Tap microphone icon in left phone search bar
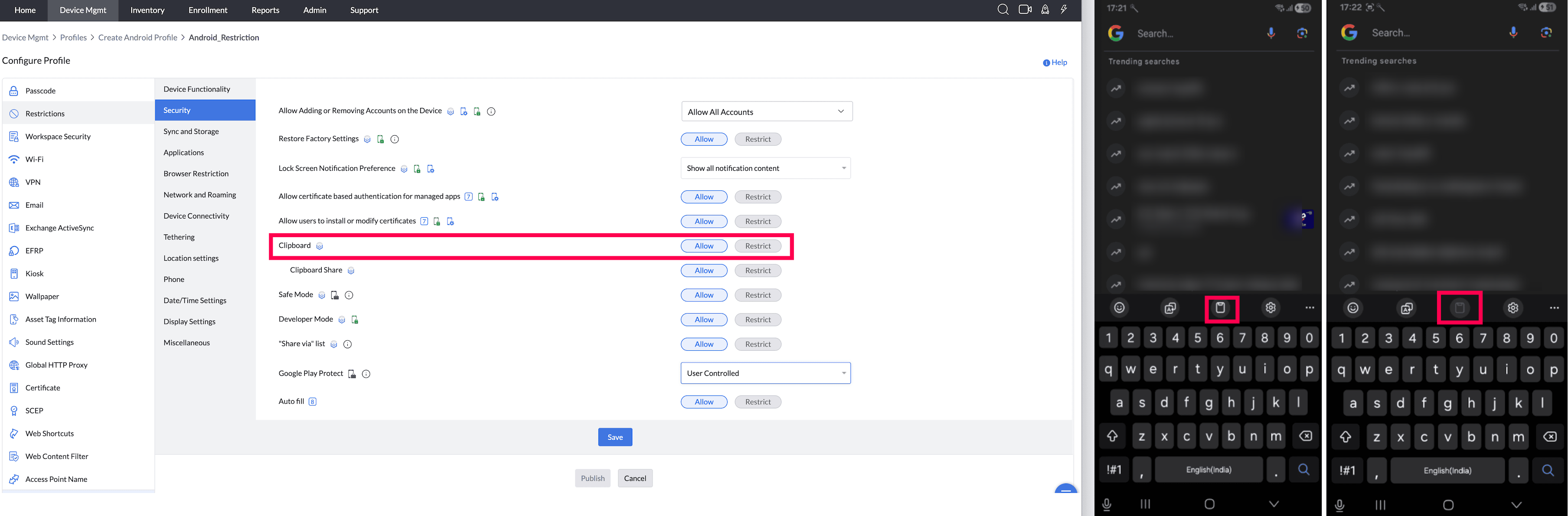 pos(1271,33)
